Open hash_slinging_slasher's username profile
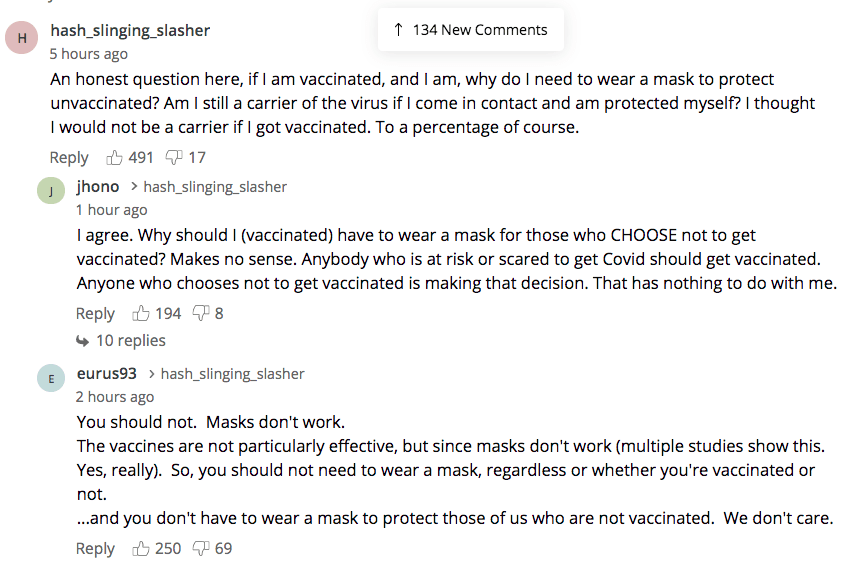 pos(130,30)
